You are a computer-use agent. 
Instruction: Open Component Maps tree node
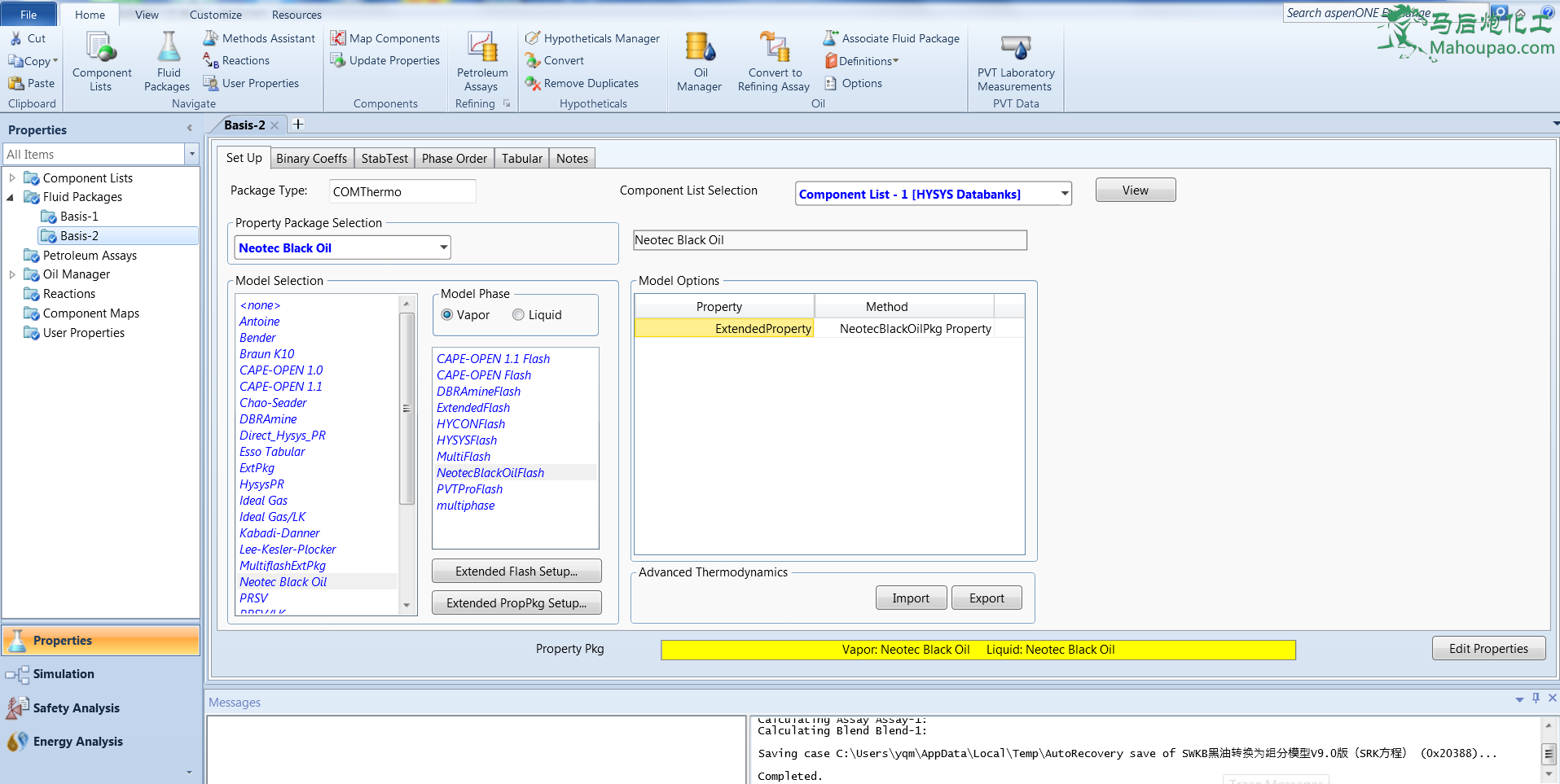(90, 313)
